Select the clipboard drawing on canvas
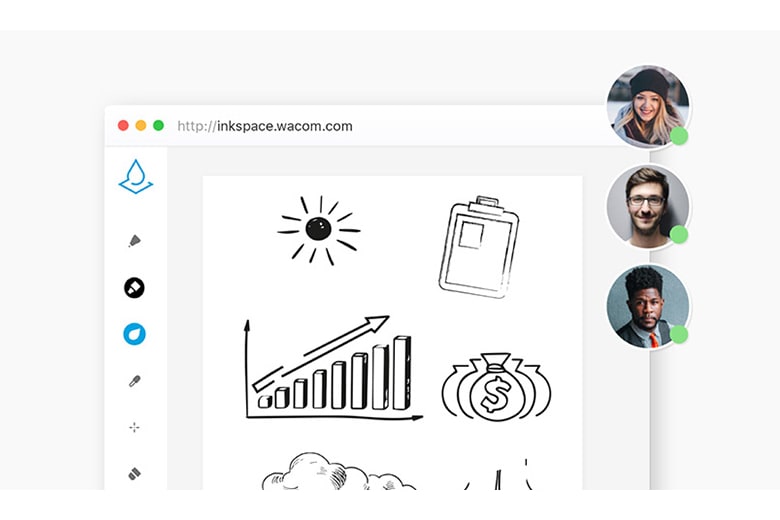The width and height of the screenshot is (780, 520). coord(479,247)
